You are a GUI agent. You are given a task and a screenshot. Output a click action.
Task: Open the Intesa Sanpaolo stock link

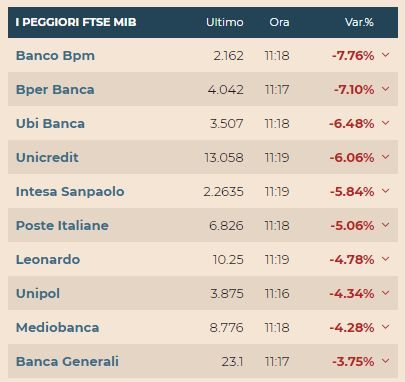click(x=70, y=192)
